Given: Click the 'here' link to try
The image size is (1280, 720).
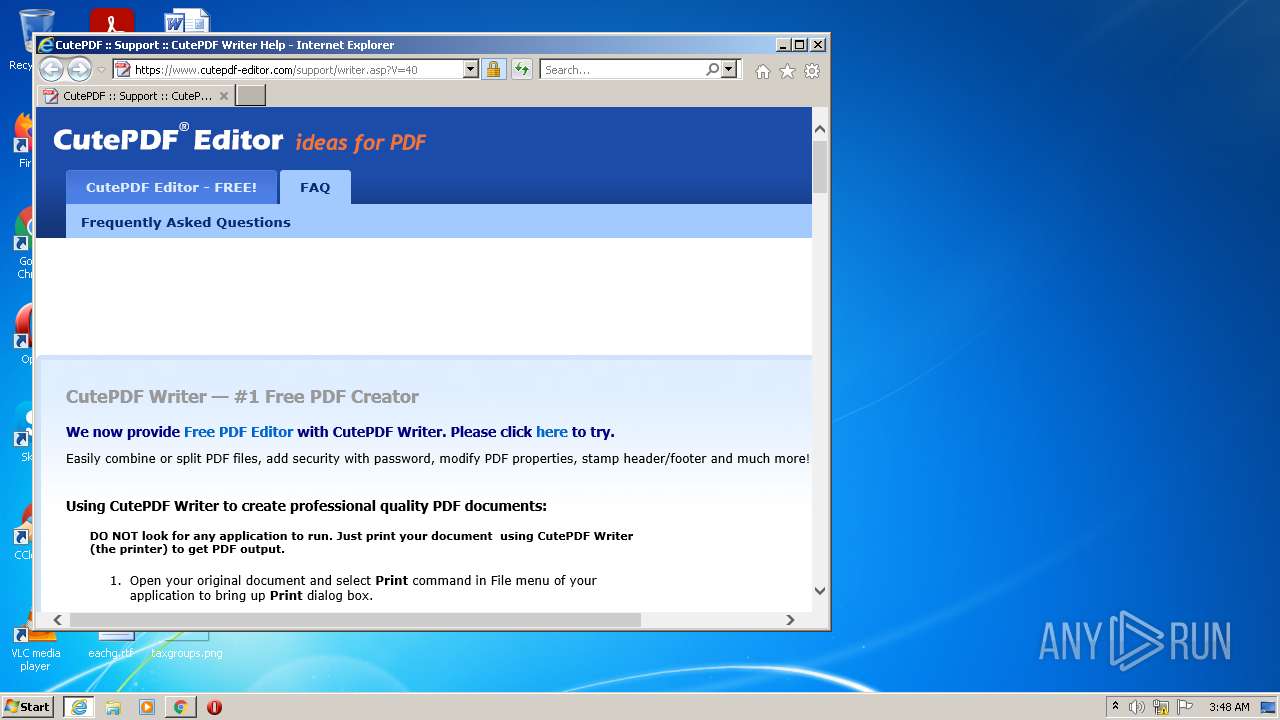Looking at the screenshot, I should (x=552, y=432).
